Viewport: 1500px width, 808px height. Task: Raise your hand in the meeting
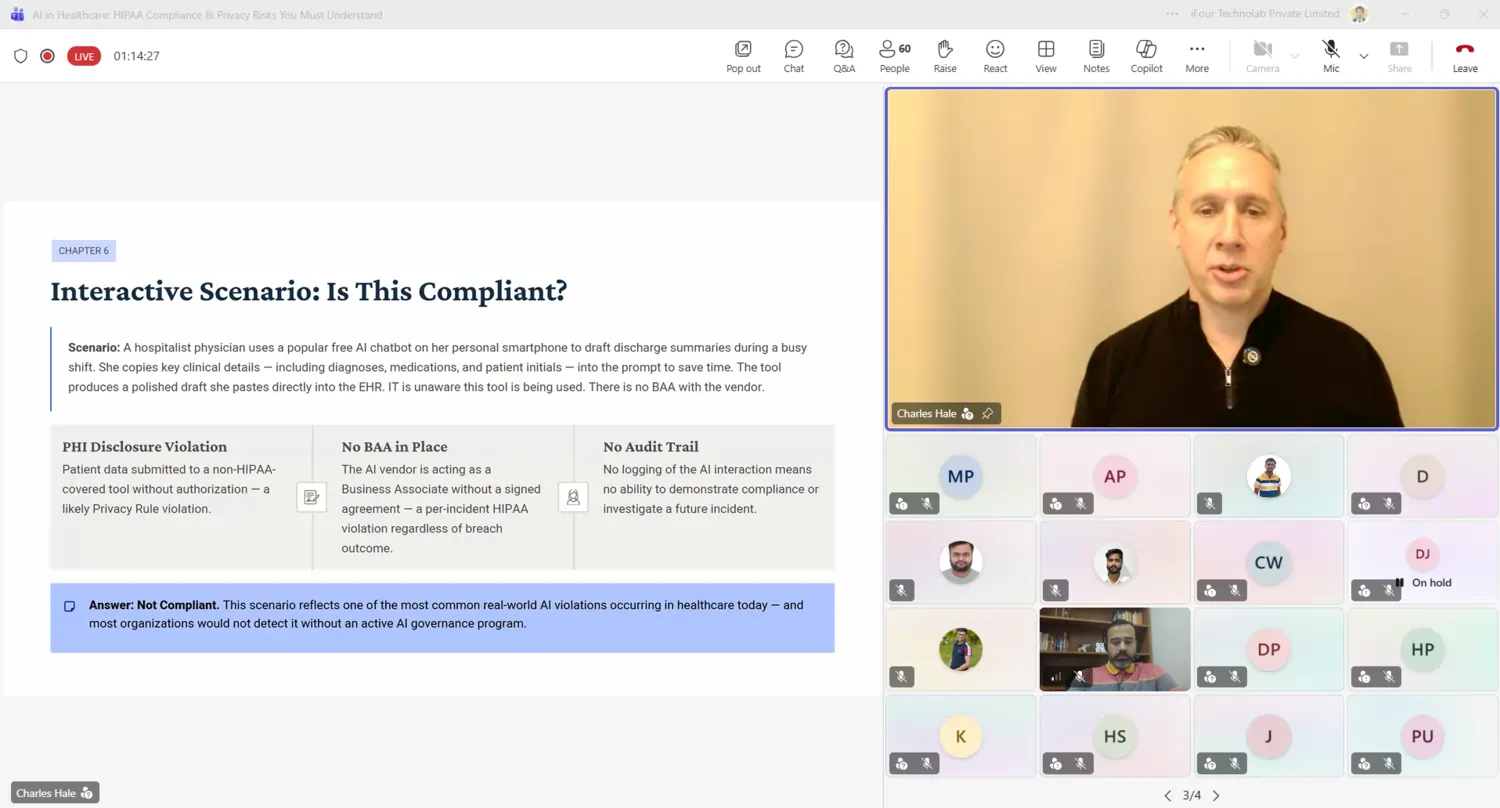tap(945, 56)
